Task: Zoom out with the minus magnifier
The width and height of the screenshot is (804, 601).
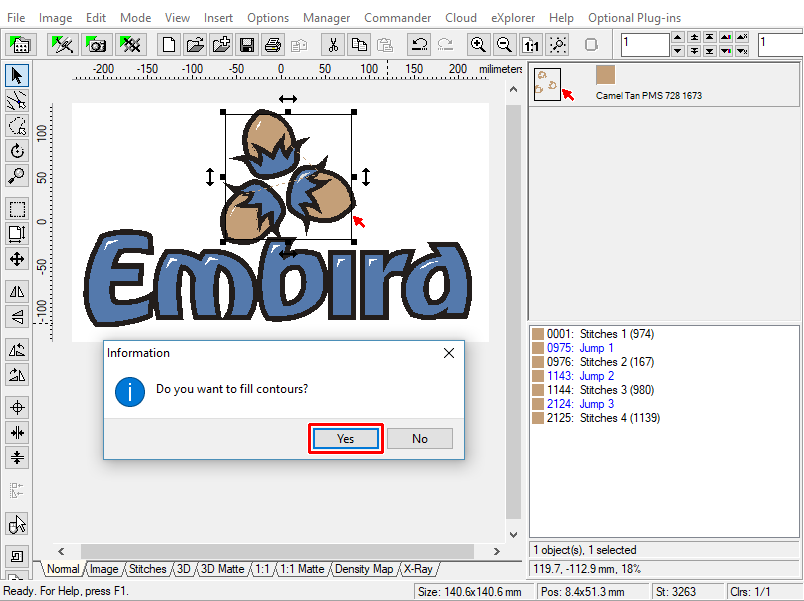Action: click(x=504, y=45)
